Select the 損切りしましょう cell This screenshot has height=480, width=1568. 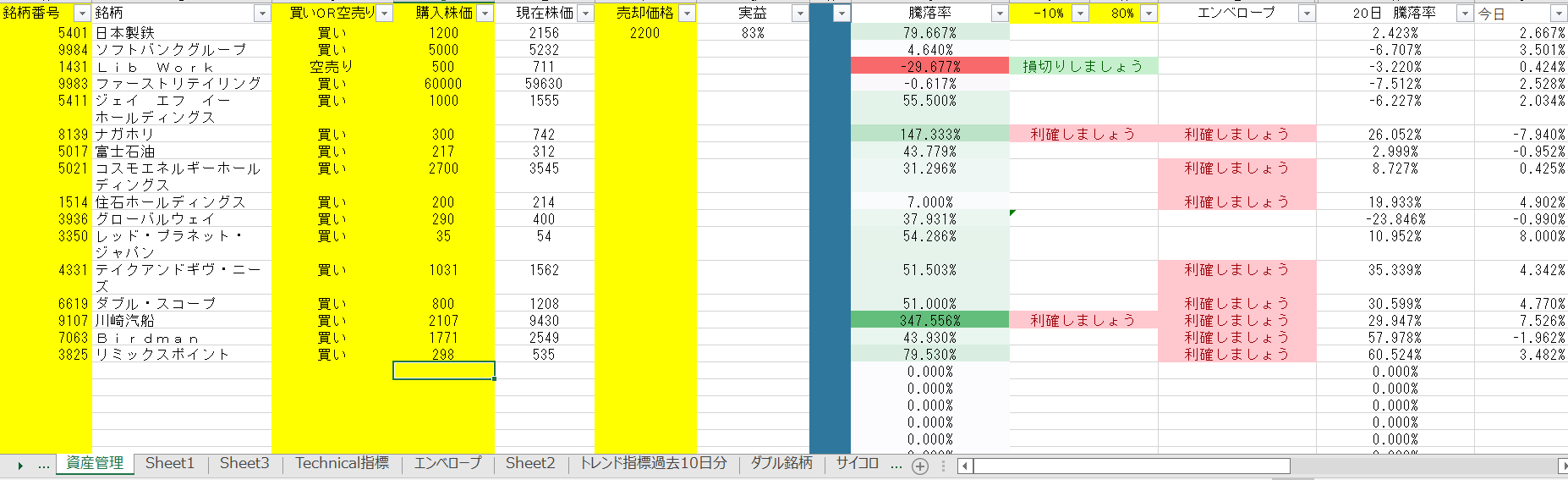coord(1083,66)
